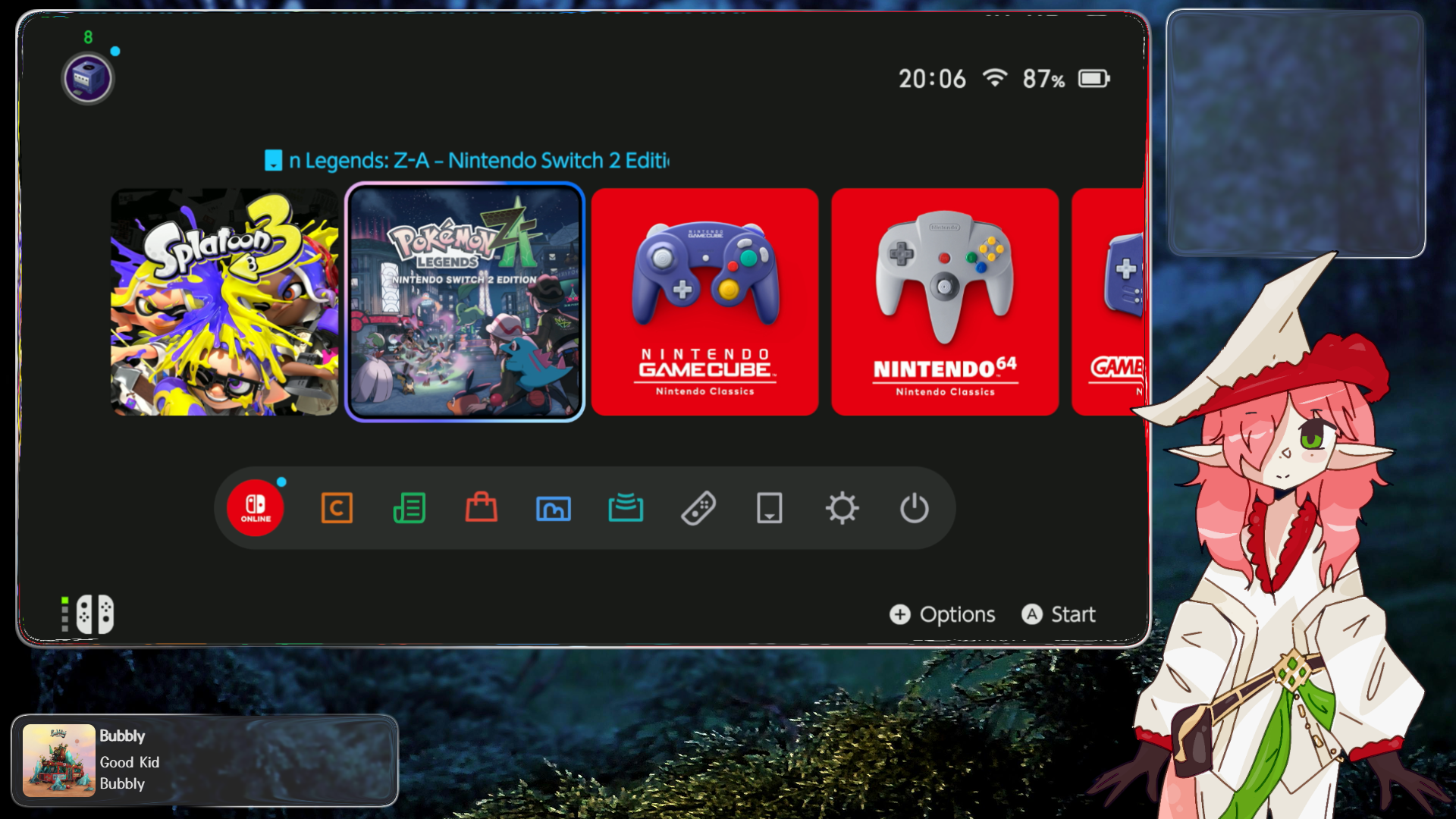Viewport: 1456px width, 819px height.
Task: Select the Splatoon 3 game tile
Action: click(224, 302)
